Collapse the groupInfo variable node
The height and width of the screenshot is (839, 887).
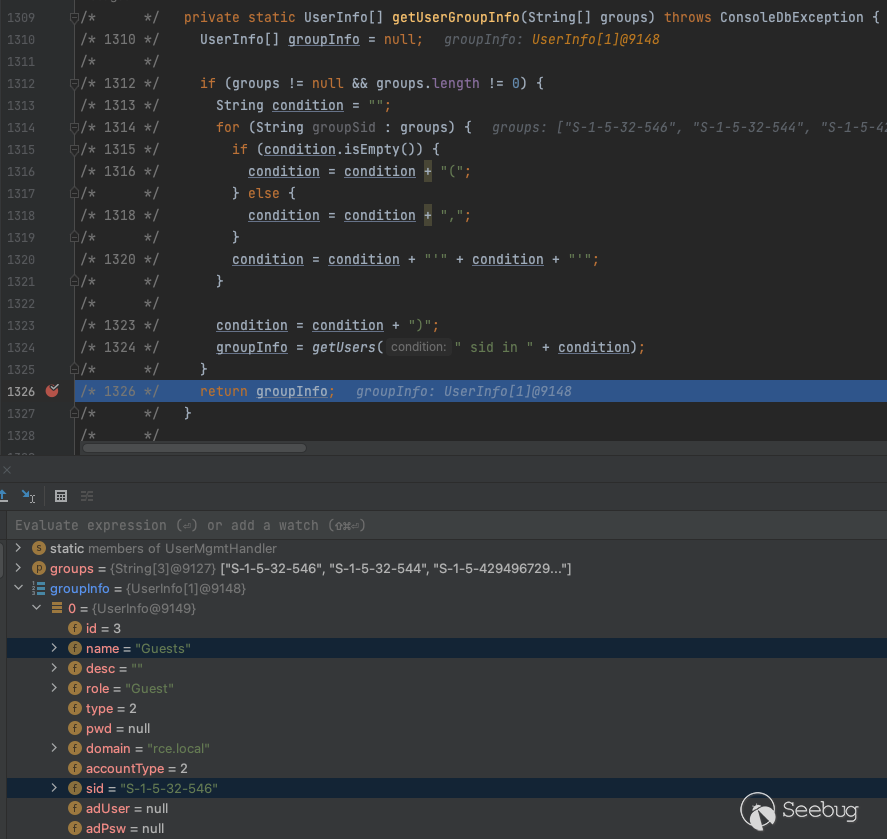point(18,588)
